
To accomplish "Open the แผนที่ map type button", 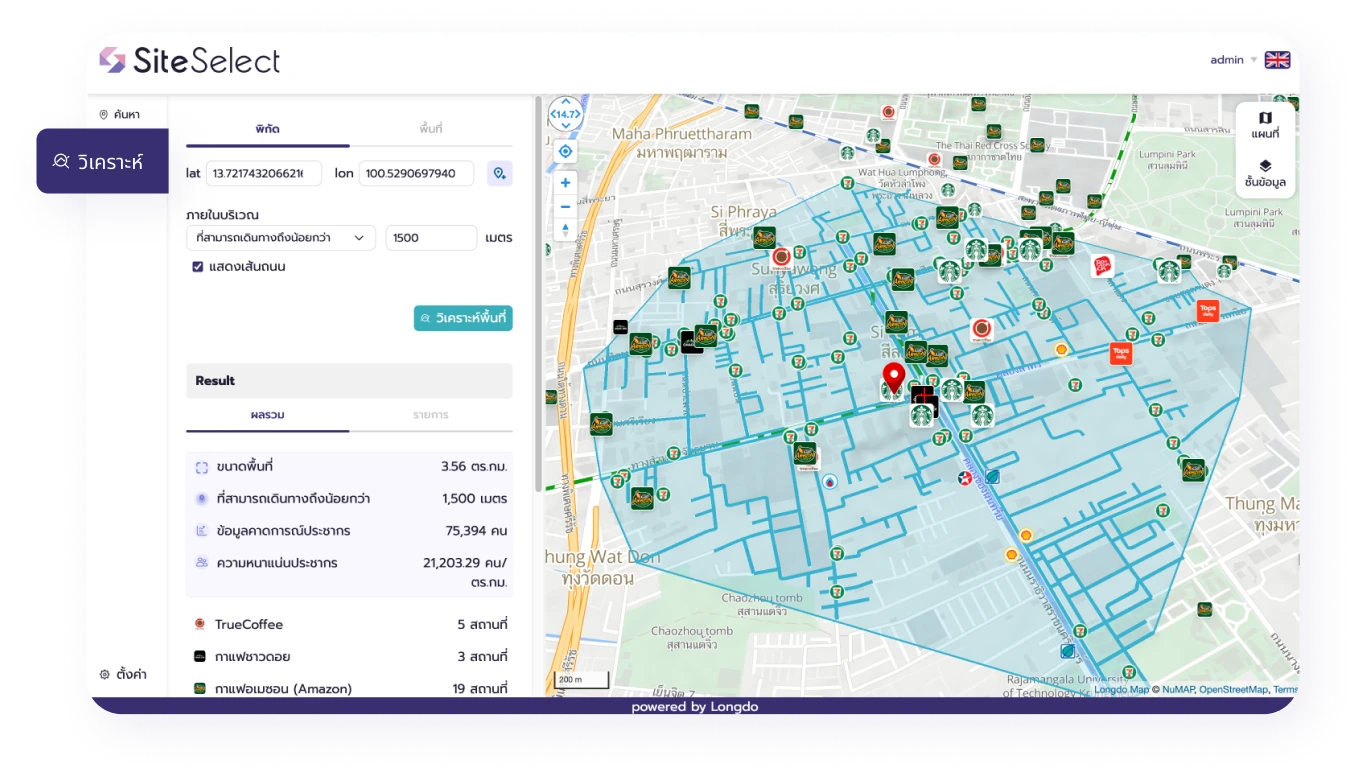I will coord(1265,126).
